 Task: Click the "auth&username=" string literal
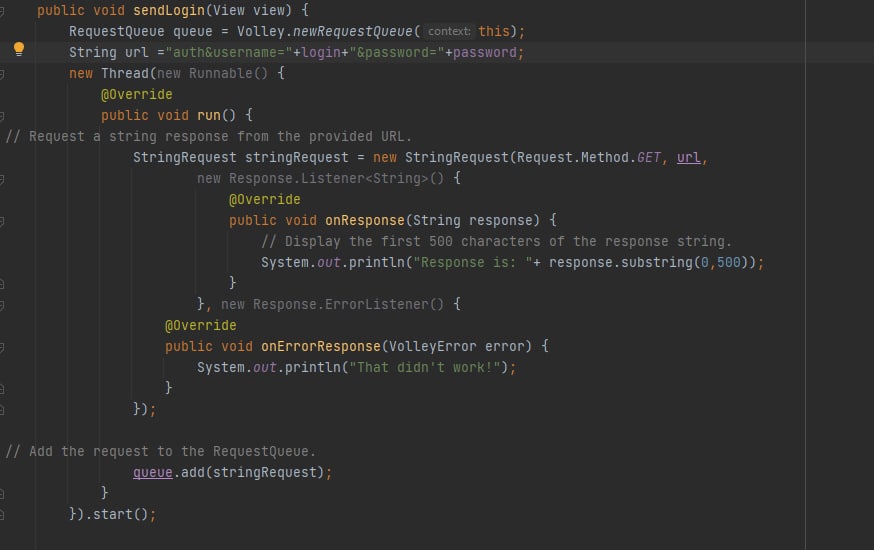pyautogui.click(x=229, y=52)
